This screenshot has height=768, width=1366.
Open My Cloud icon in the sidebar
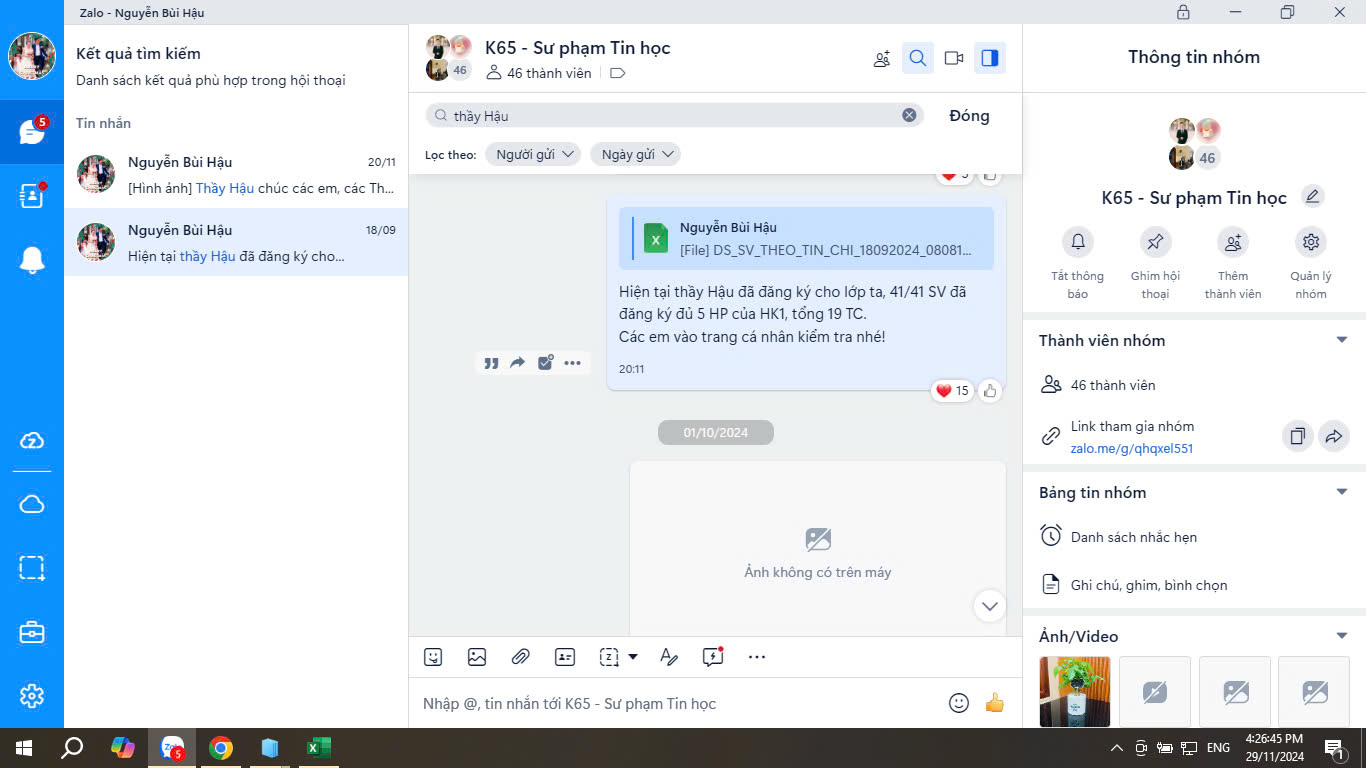click(32, 504)
